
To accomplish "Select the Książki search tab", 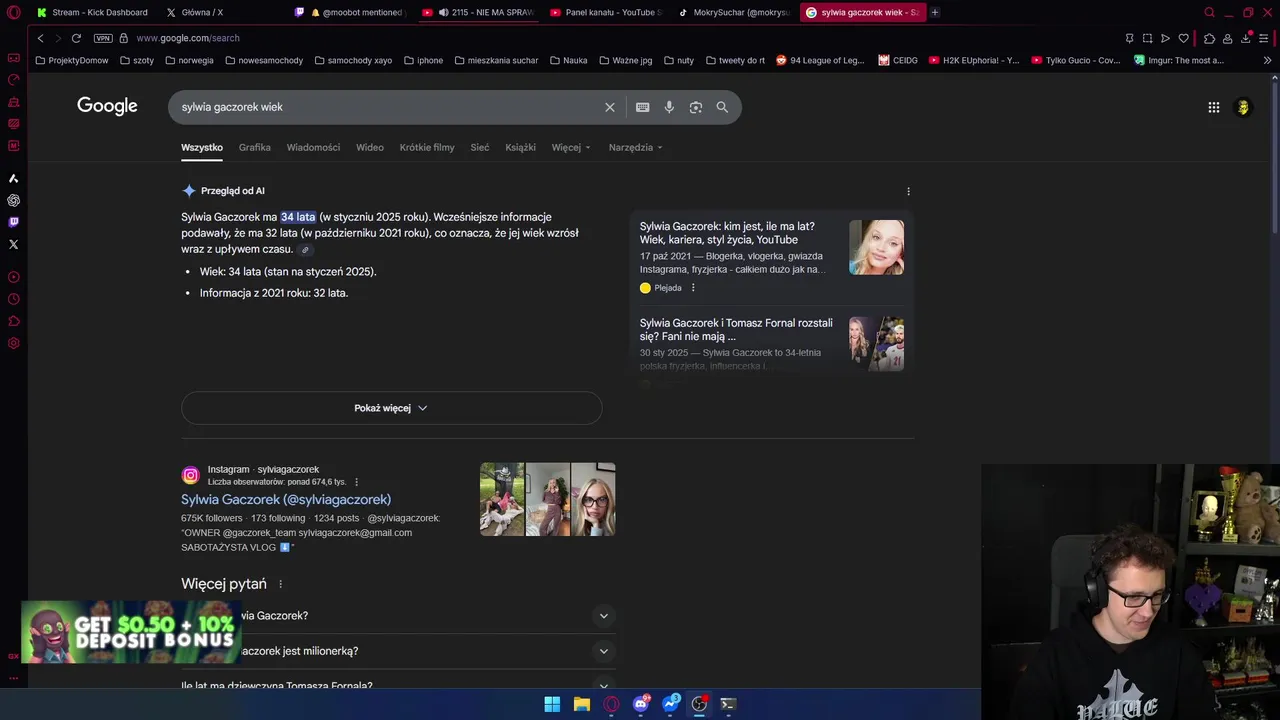I will pos(520,147).
